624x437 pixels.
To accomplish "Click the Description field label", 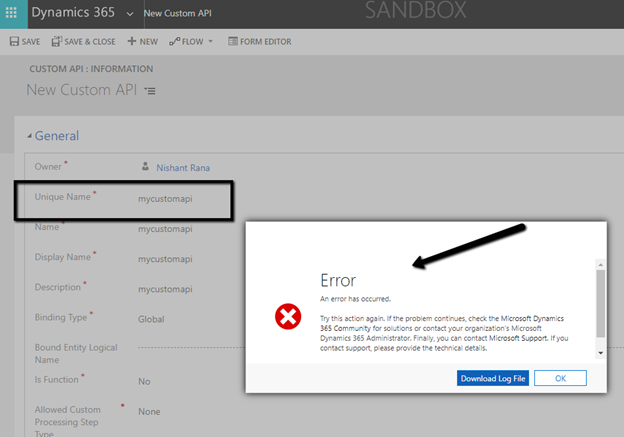I will (x=58, y=287).
